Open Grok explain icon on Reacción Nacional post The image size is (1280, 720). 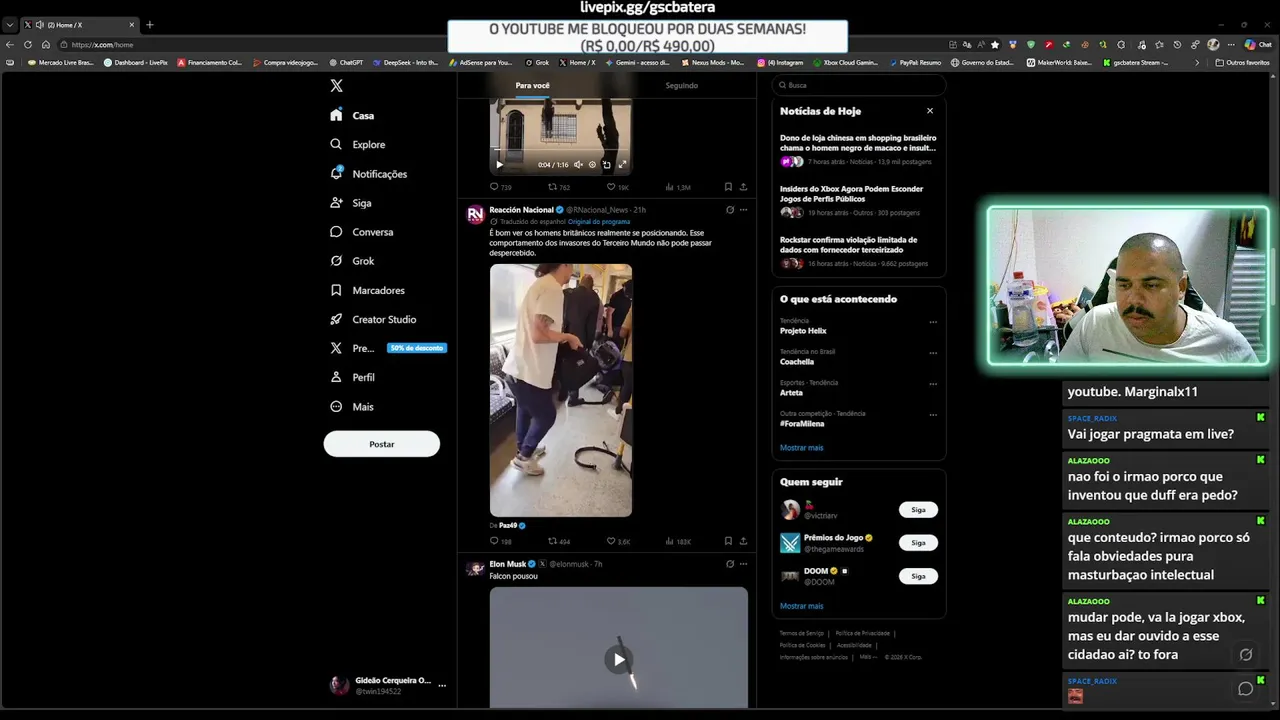click(x=730, y=210)
